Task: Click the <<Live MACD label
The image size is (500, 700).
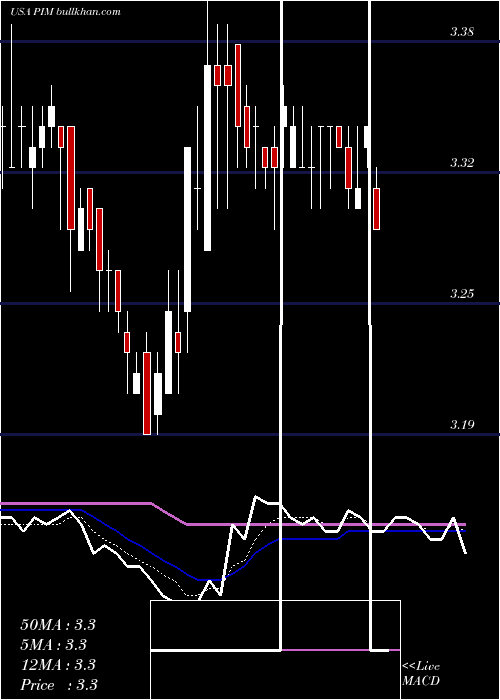Action: coord(421,673)
